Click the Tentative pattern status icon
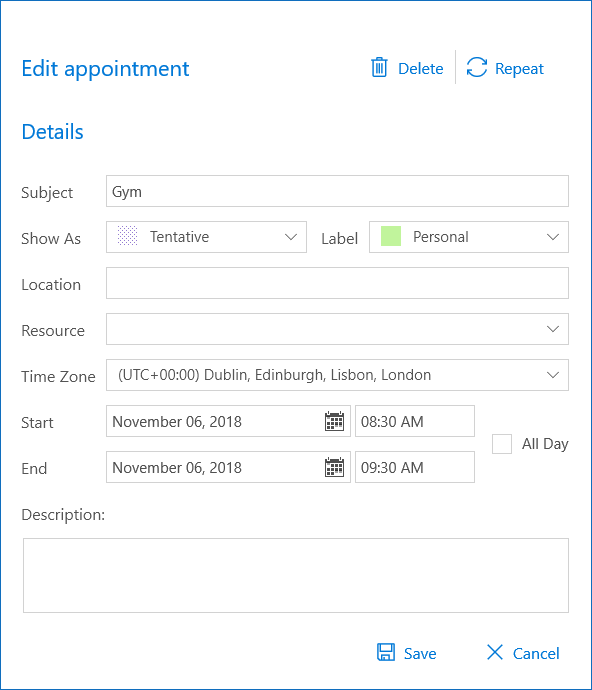 click(128, 236)
